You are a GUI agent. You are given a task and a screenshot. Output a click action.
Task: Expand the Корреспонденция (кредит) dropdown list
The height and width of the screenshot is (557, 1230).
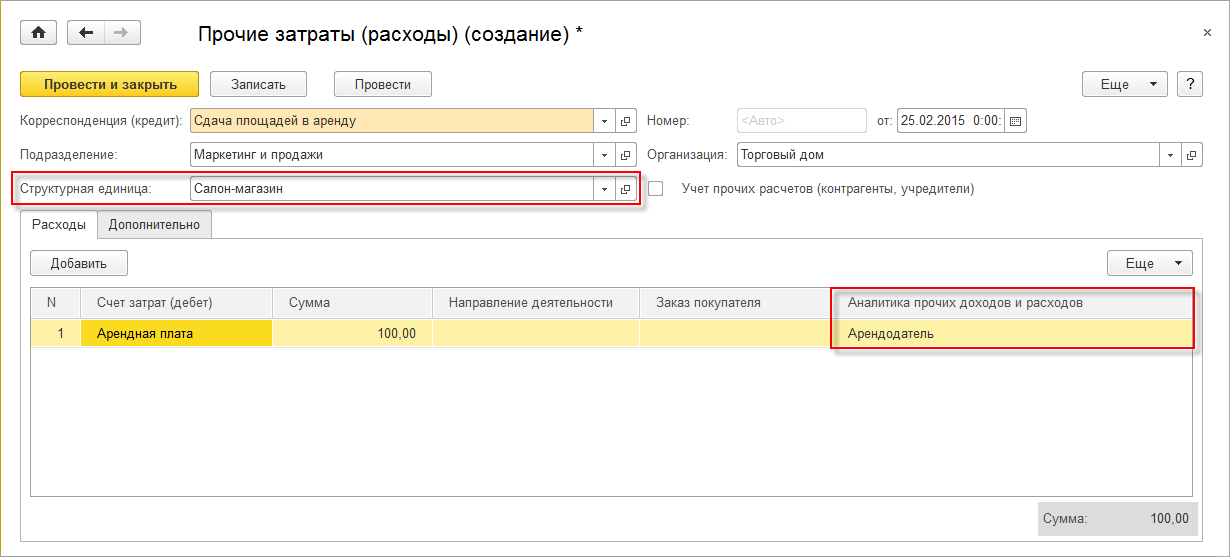(605, 121)
